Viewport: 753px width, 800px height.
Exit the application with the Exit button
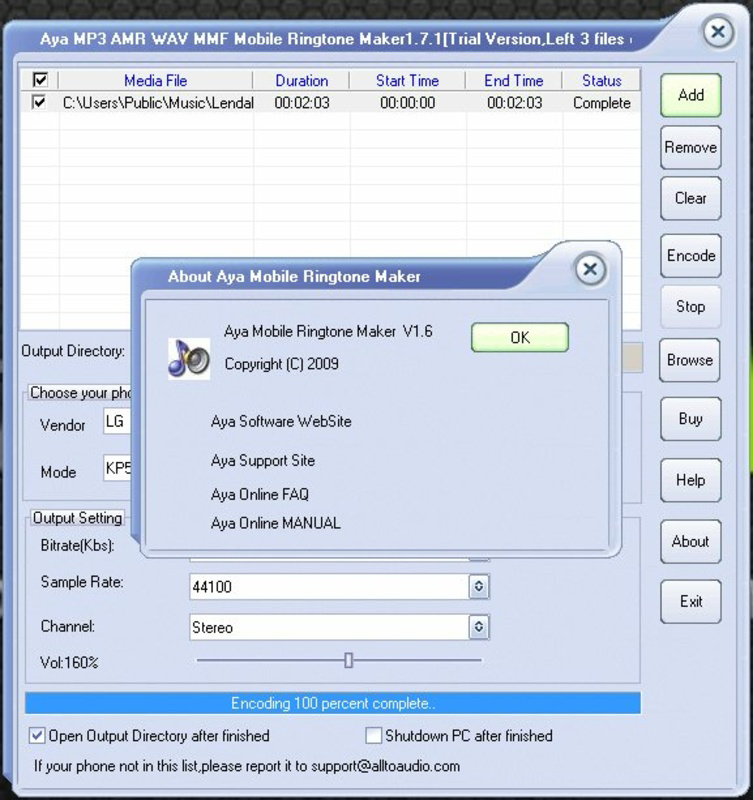click(691, 602)
